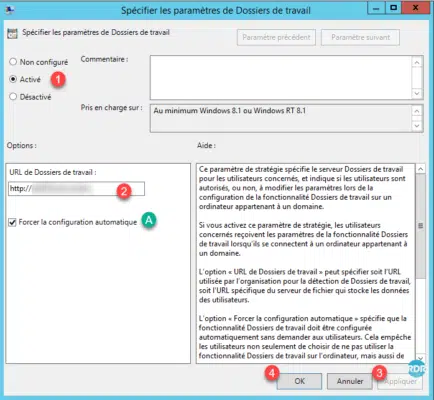Click the Aide panel scrollbar thumb
Viewport: 434px width, 400px height.
421,226
